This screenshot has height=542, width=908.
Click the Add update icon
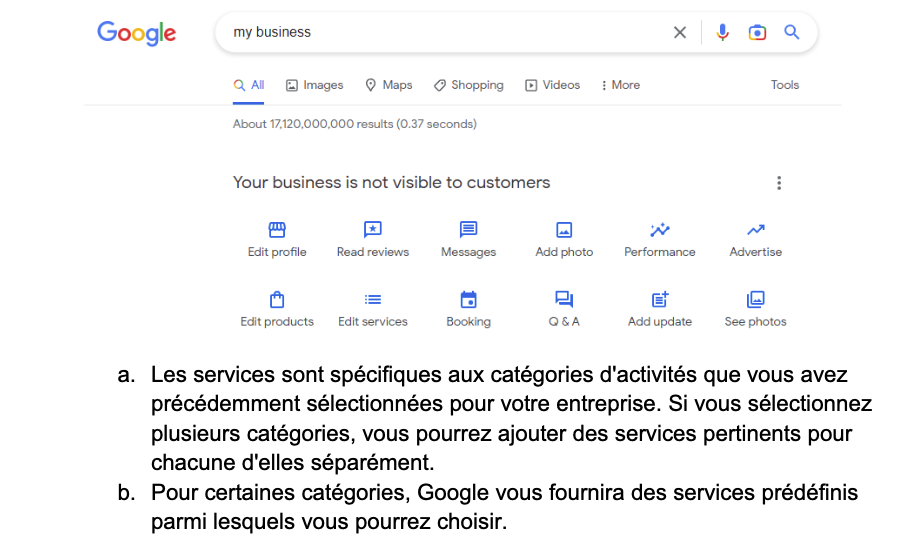pyautogui.click(x=660, y=299)
